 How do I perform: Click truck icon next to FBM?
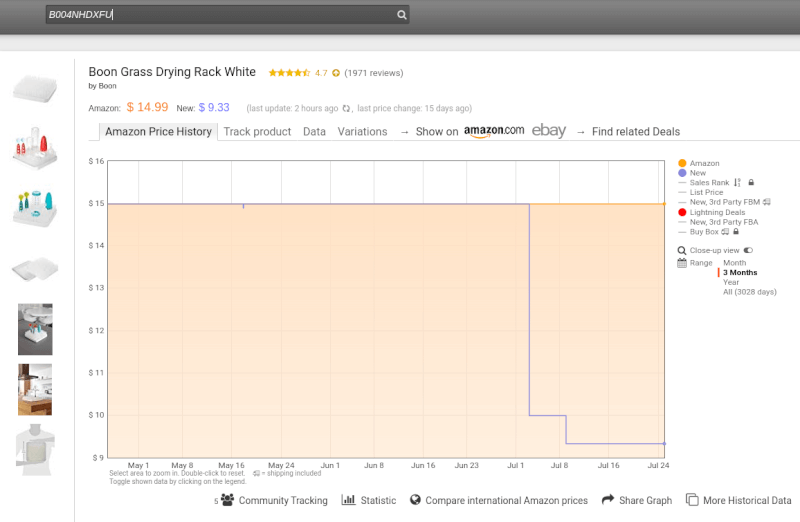[766, 202]
